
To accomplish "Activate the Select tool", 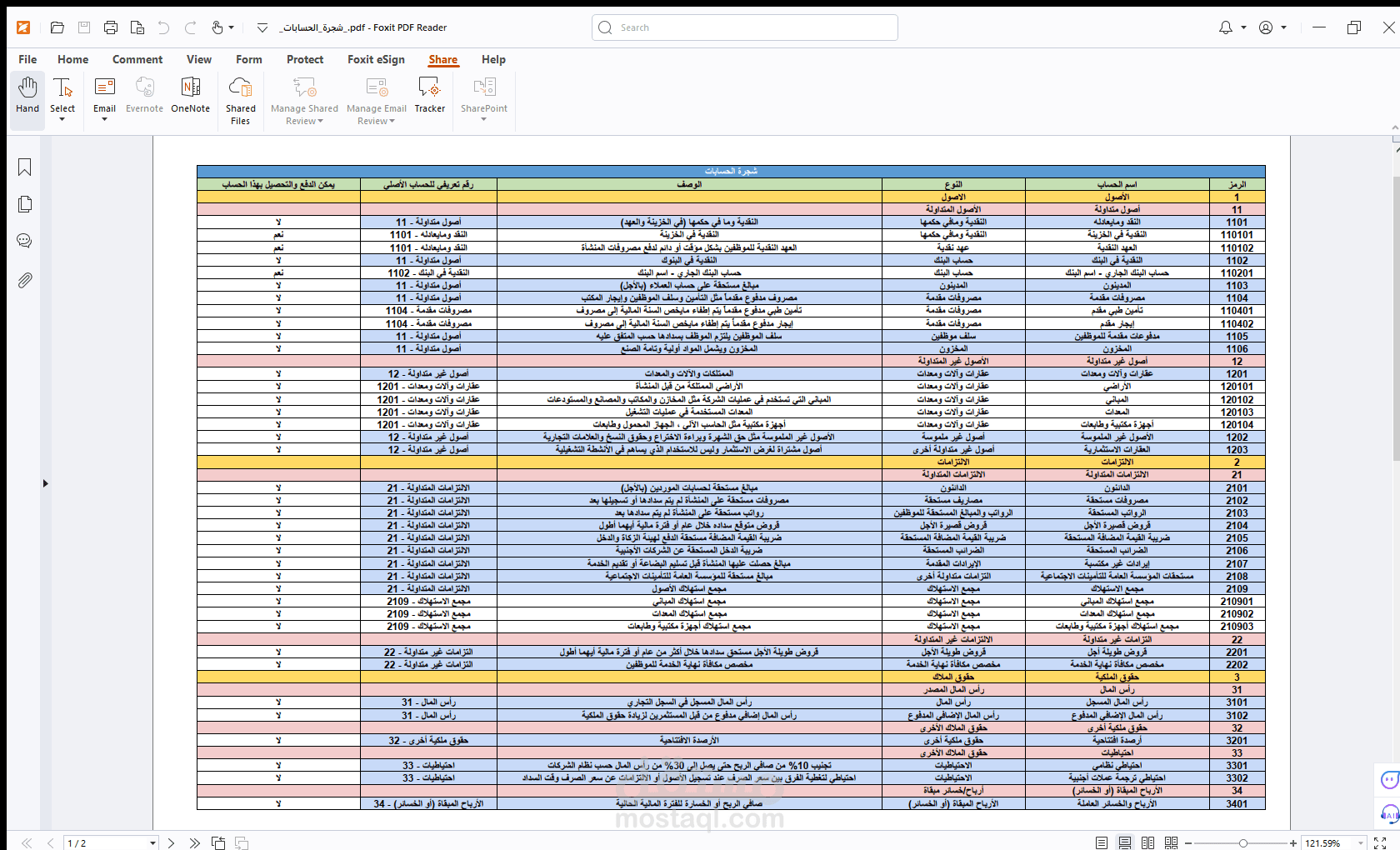I will (x=62, y=94).
